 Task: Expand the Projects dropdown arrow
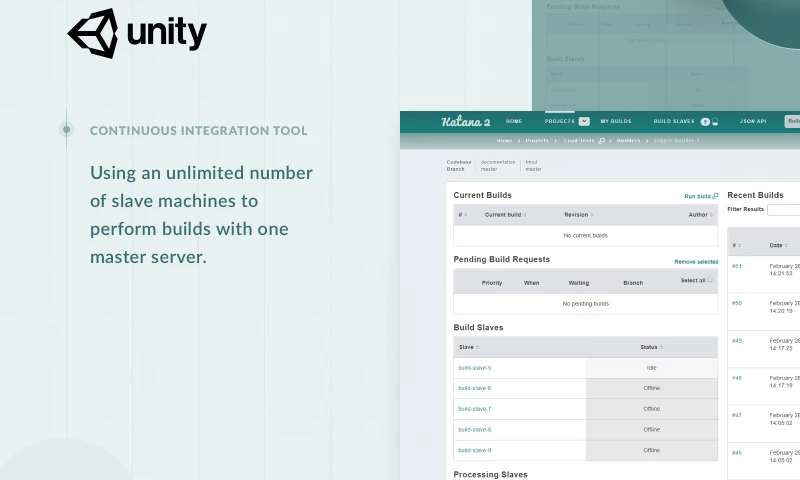point(584,121)
